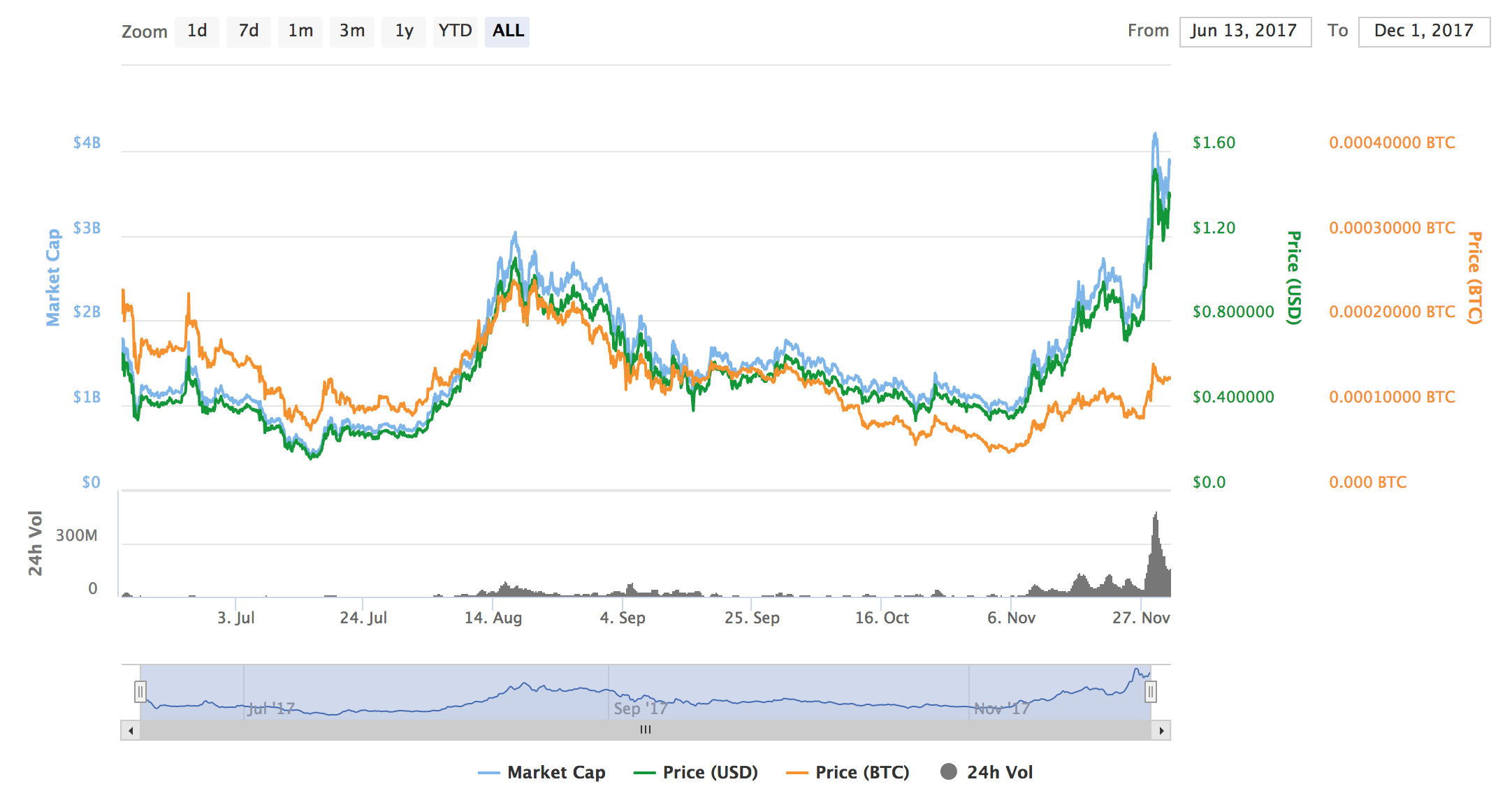Click the $2B market cap axis label

pos(87,312)
